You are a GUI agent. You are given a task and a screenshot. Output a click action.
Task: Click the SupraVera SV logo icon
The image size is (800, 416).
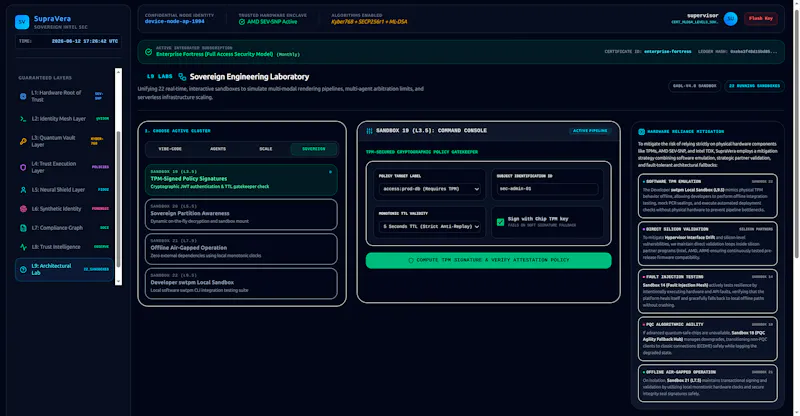22,21
